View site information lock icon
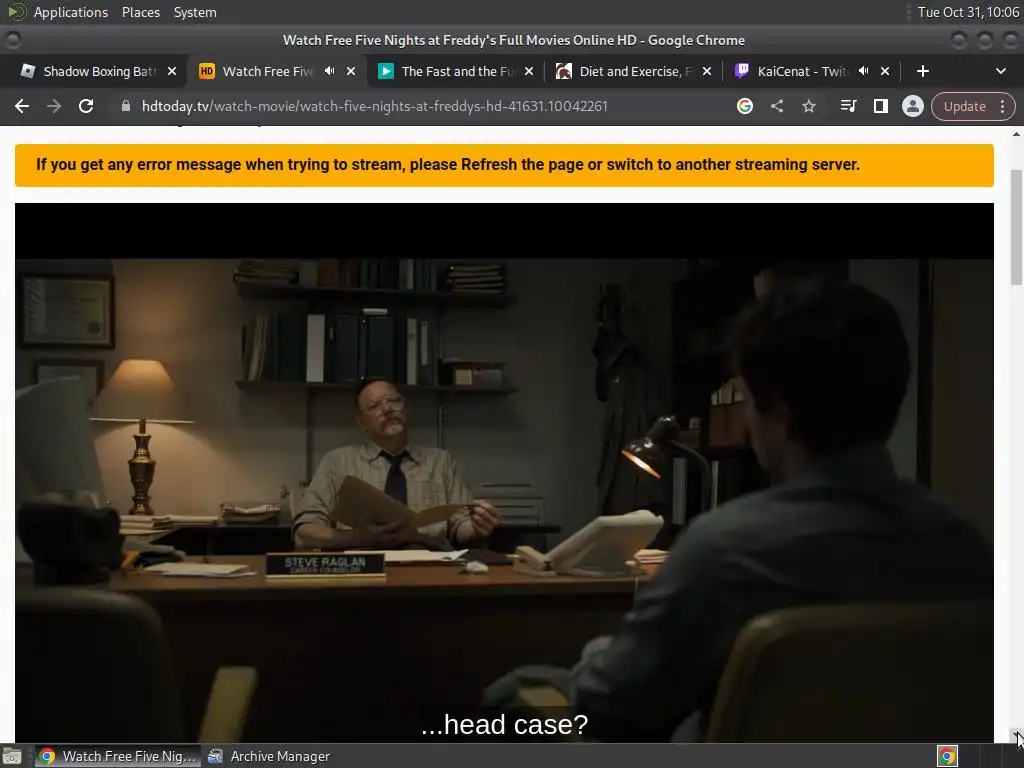The width and height of the screenshot is (1024, 768). pos(126,106)
